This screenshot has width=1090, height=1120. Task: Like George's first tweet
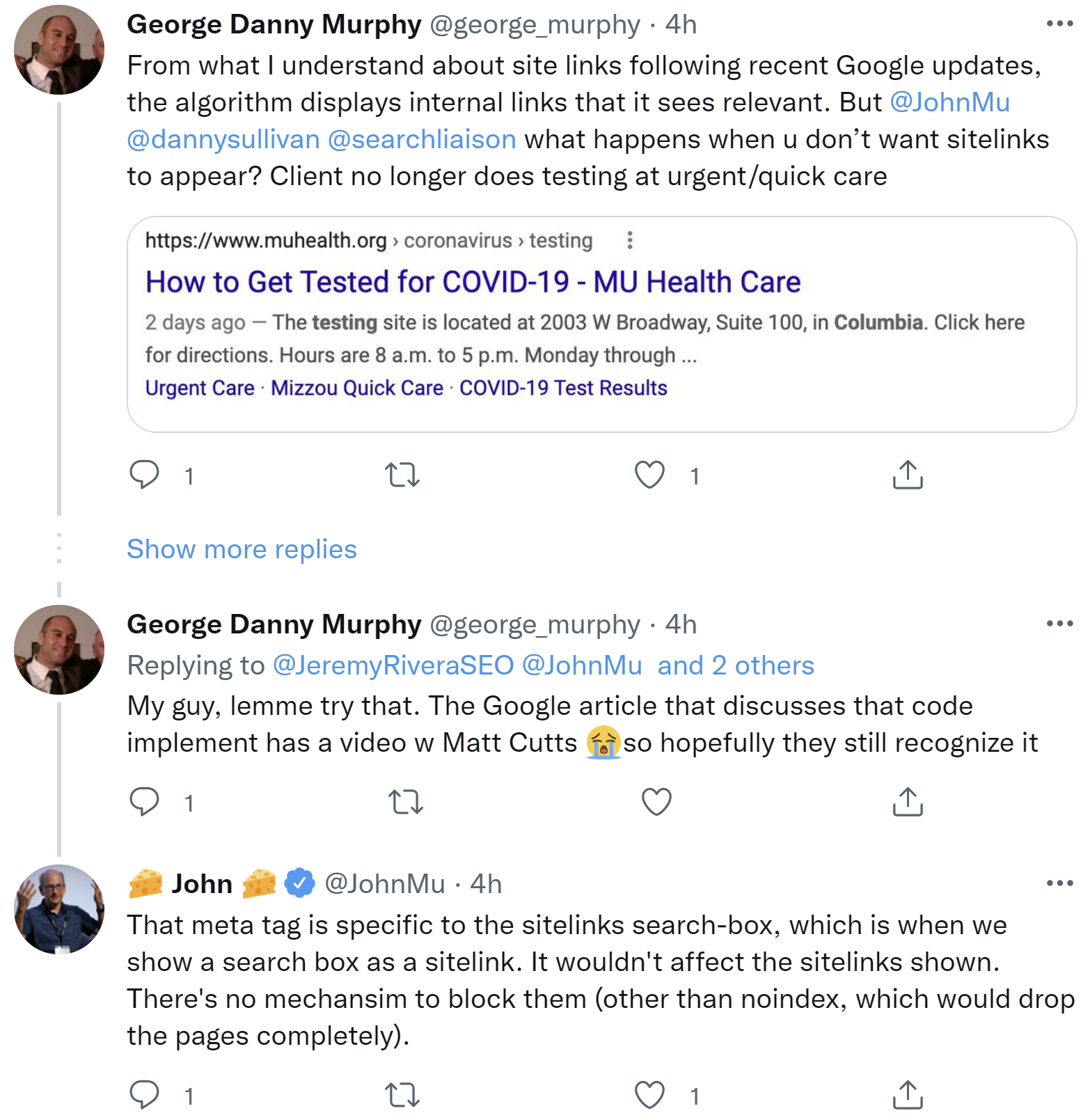tap(649, 475)
